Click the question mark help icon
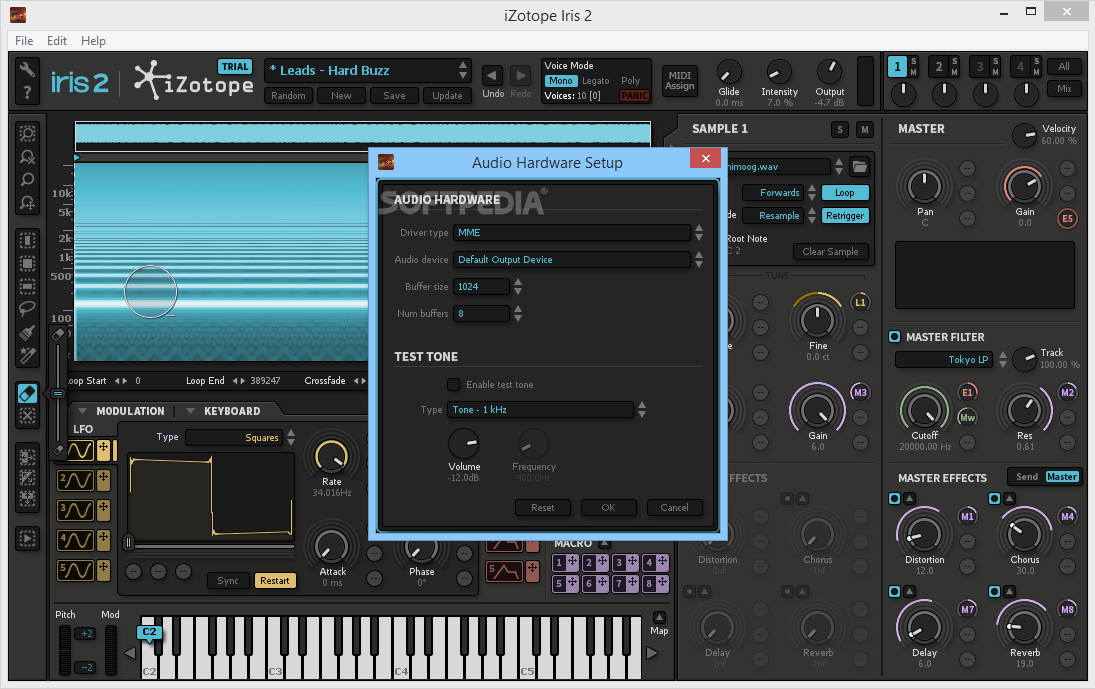This screenshot has height=689, width=1095. [27, 92]
